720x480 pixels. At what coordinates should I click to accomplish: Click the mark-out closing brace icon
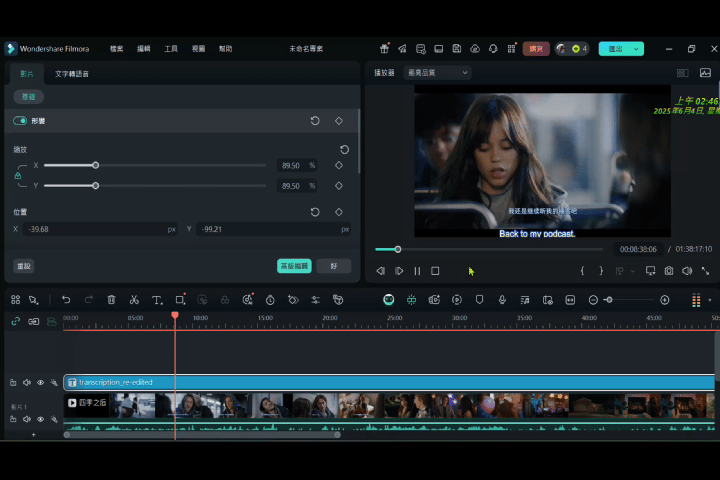pos(601,271)
